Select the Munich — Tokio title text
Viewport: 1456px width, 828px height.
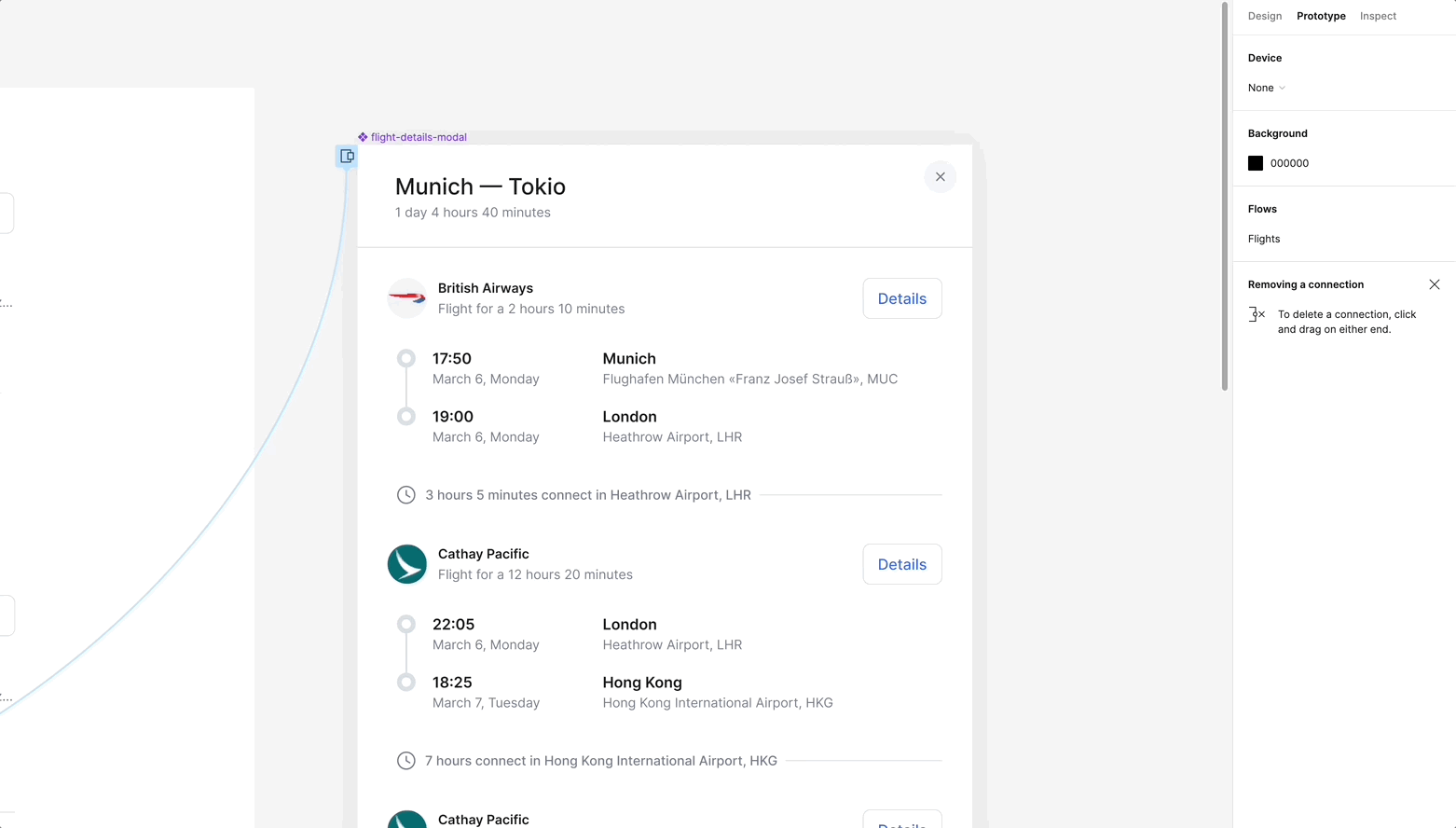(480, 186)
